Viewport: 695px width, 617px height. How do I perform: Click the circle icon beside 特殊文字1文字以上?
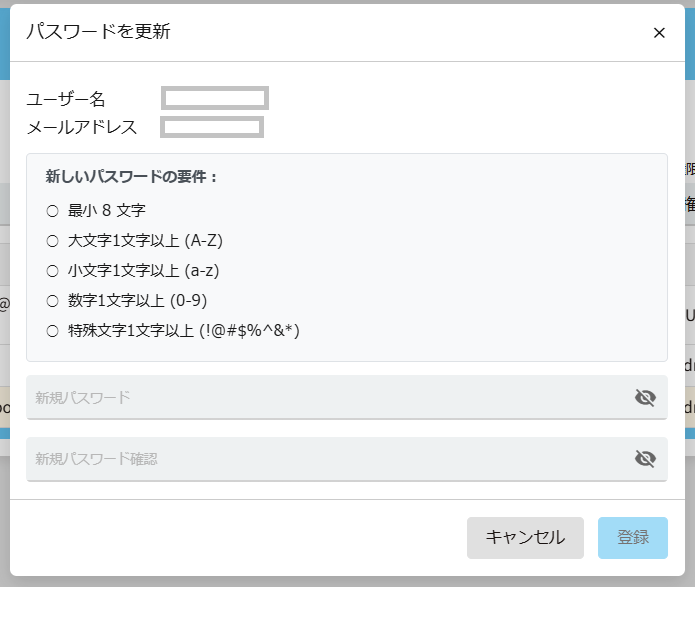coord(53,331)
